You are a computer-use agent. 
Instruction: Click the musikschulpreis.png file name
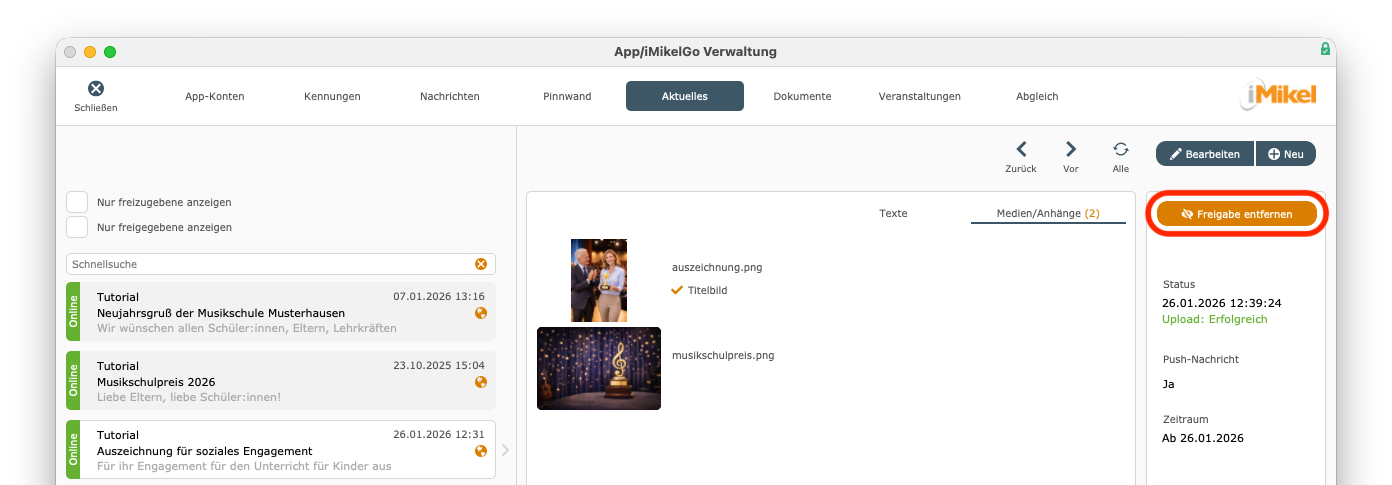pos(723,355)
